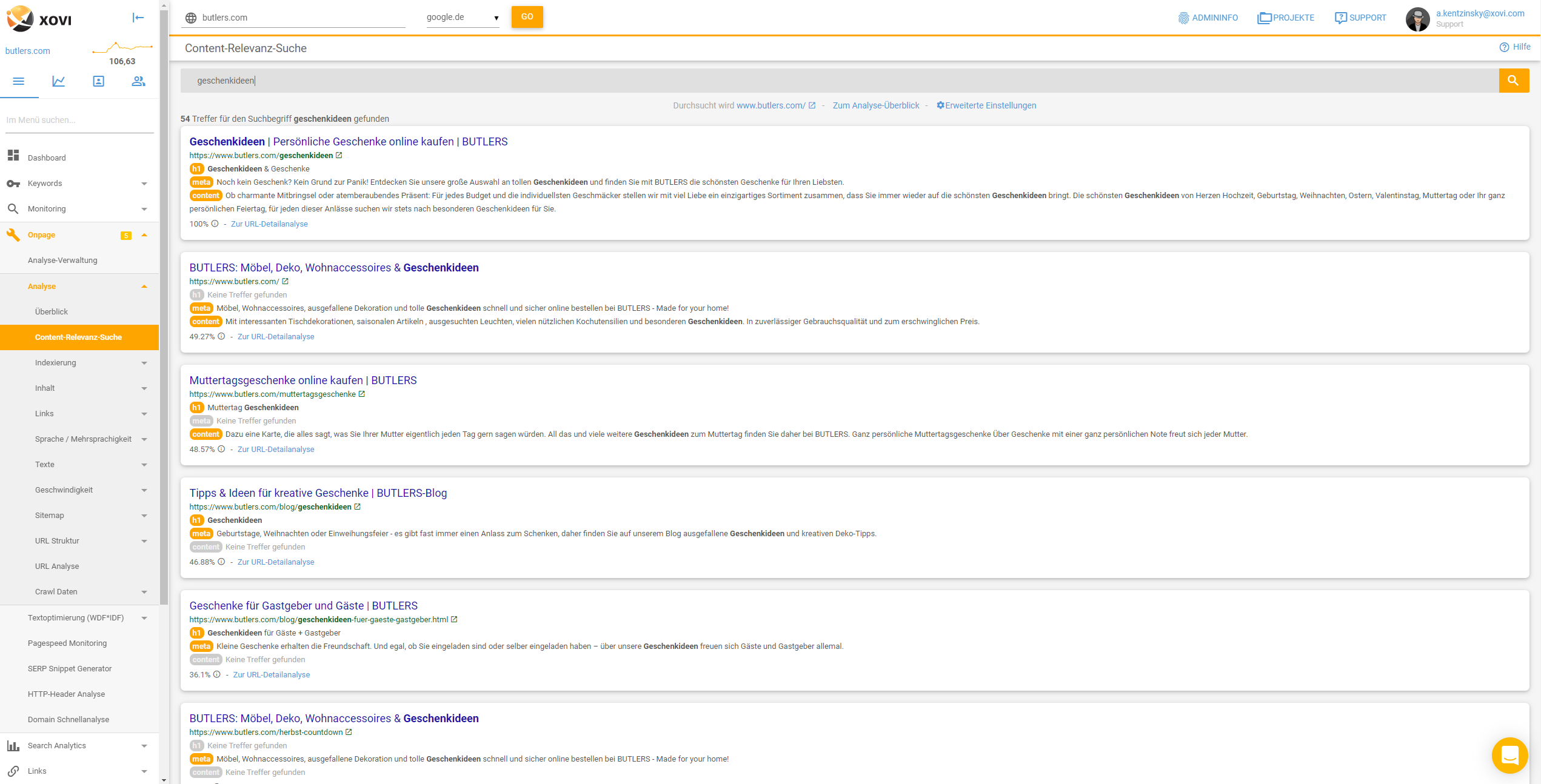
Task: Click the Monitoring magnifier icon
Action: pos(13,209)
